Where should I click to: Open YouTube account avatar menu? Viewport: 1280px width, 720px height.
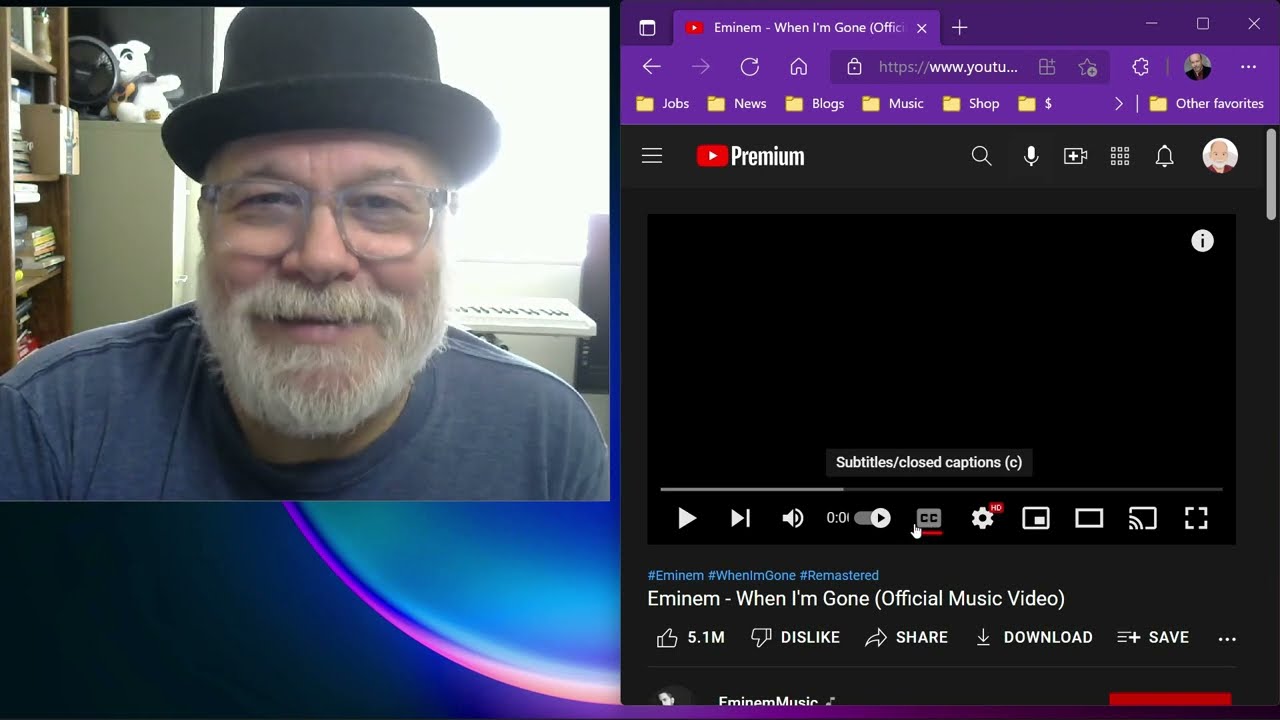(x=1220, y=156)
